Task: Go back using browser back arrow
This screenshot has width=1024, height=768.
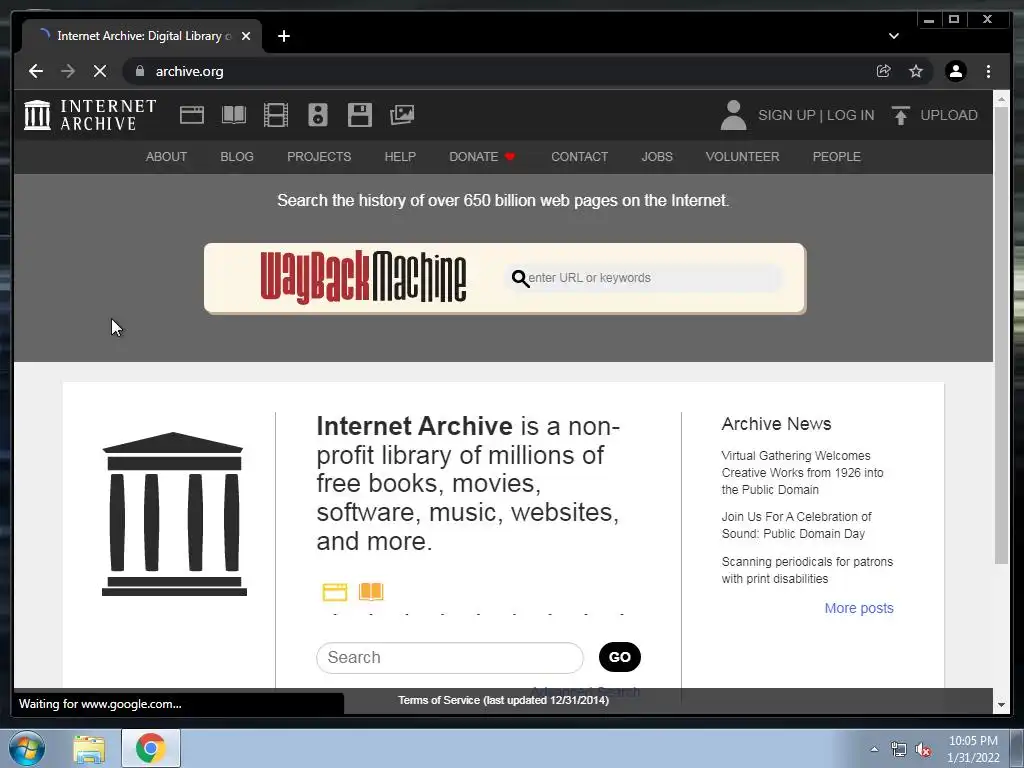Action: click(x=36, y=71)
